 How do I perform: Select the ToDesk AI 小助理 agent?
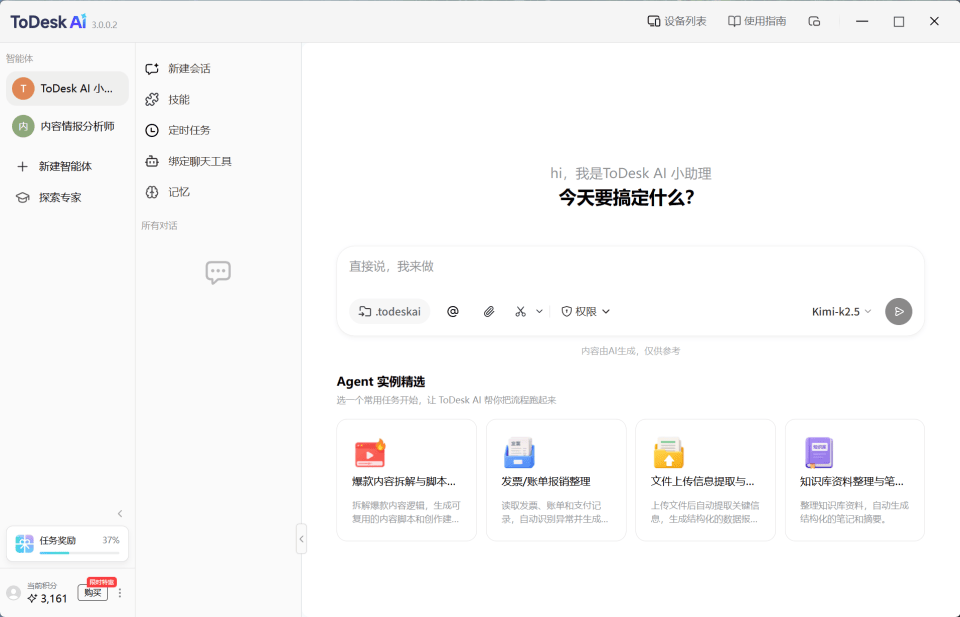pos(67,89)
